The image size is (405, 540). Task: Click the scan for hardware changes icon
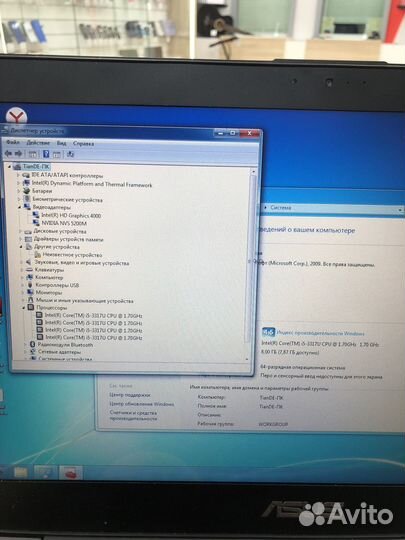[70, 154]
